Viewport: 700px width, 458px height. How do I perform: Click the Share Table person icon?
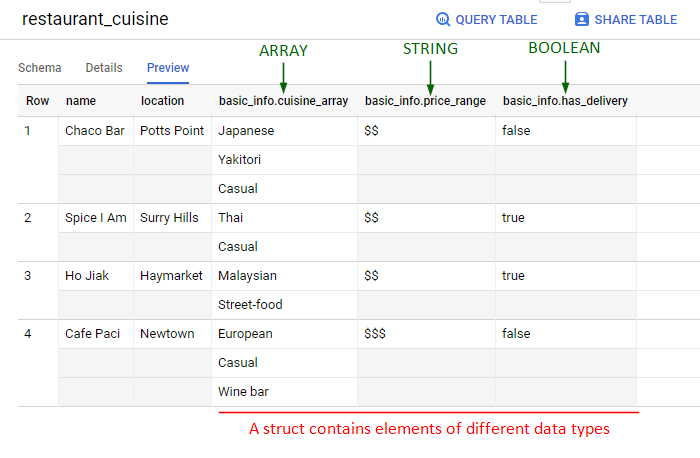pyautogui.click(x=582, y=19)
